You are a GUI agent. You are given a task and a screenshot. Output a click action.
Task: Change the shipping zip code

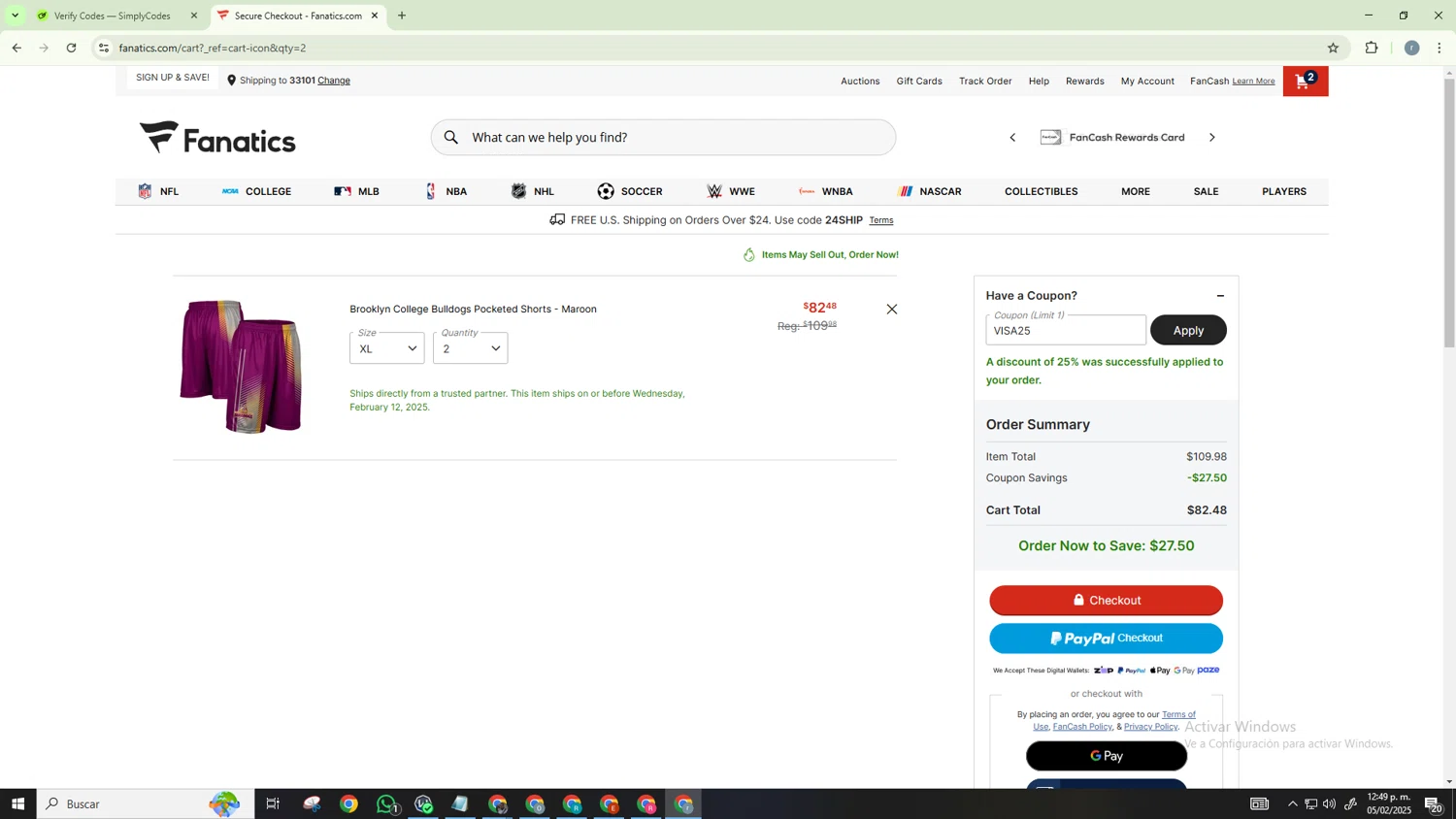coord(334,81)
